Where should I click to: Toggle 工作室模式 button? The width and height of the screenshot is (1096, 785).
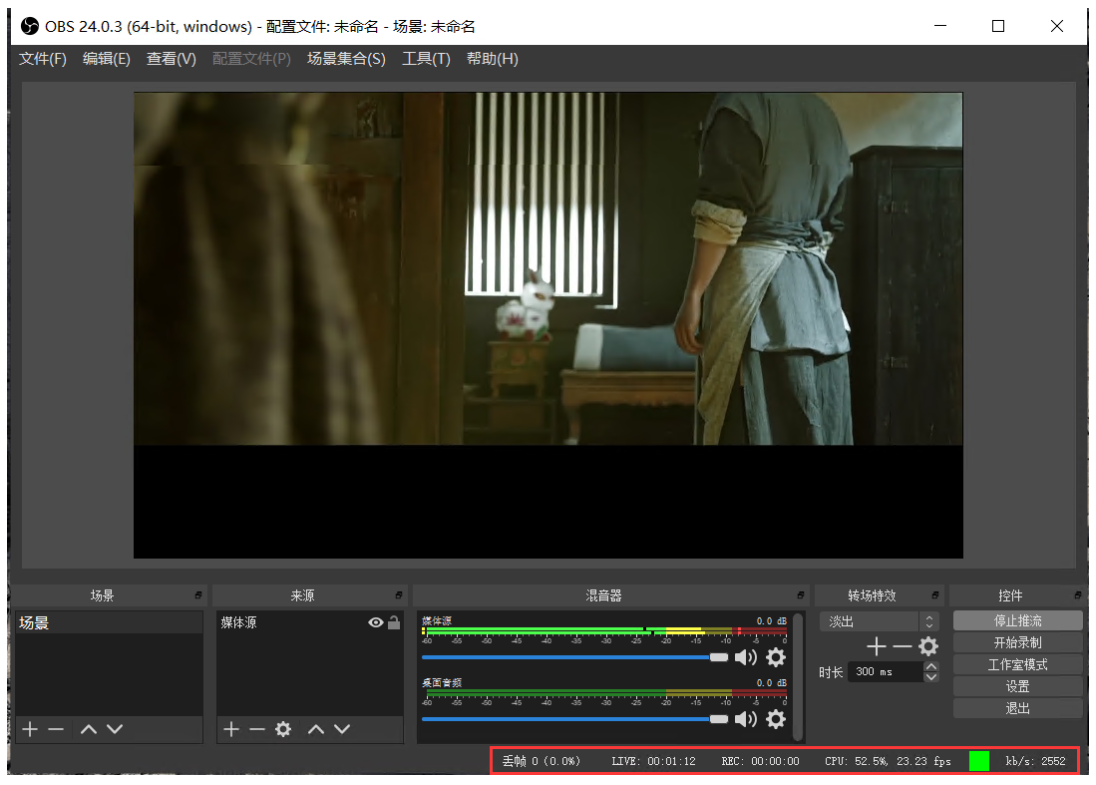coord(1018,664)
